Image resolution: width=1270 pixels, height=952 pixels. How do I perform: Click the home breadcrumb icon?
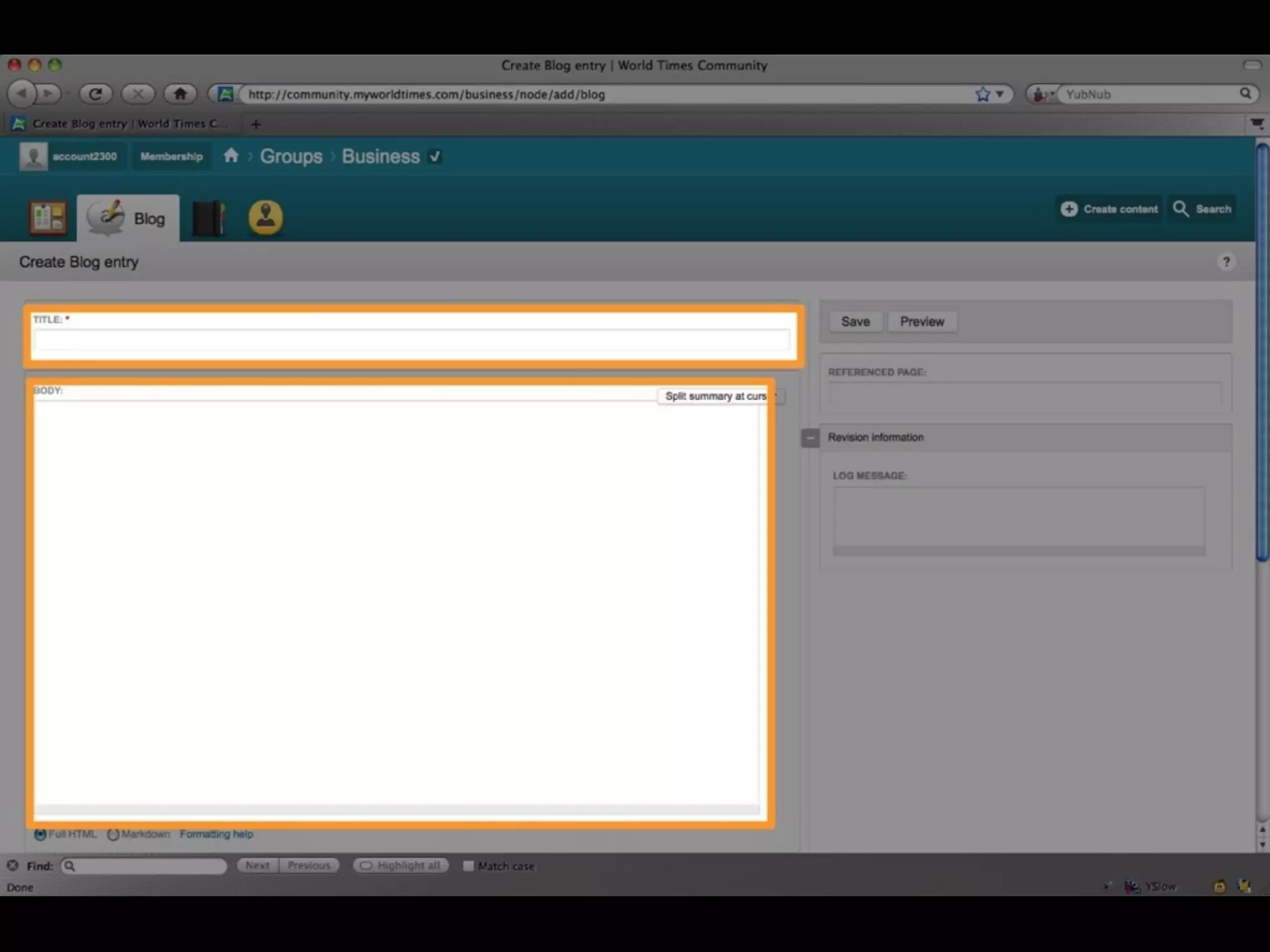point(231,156)
